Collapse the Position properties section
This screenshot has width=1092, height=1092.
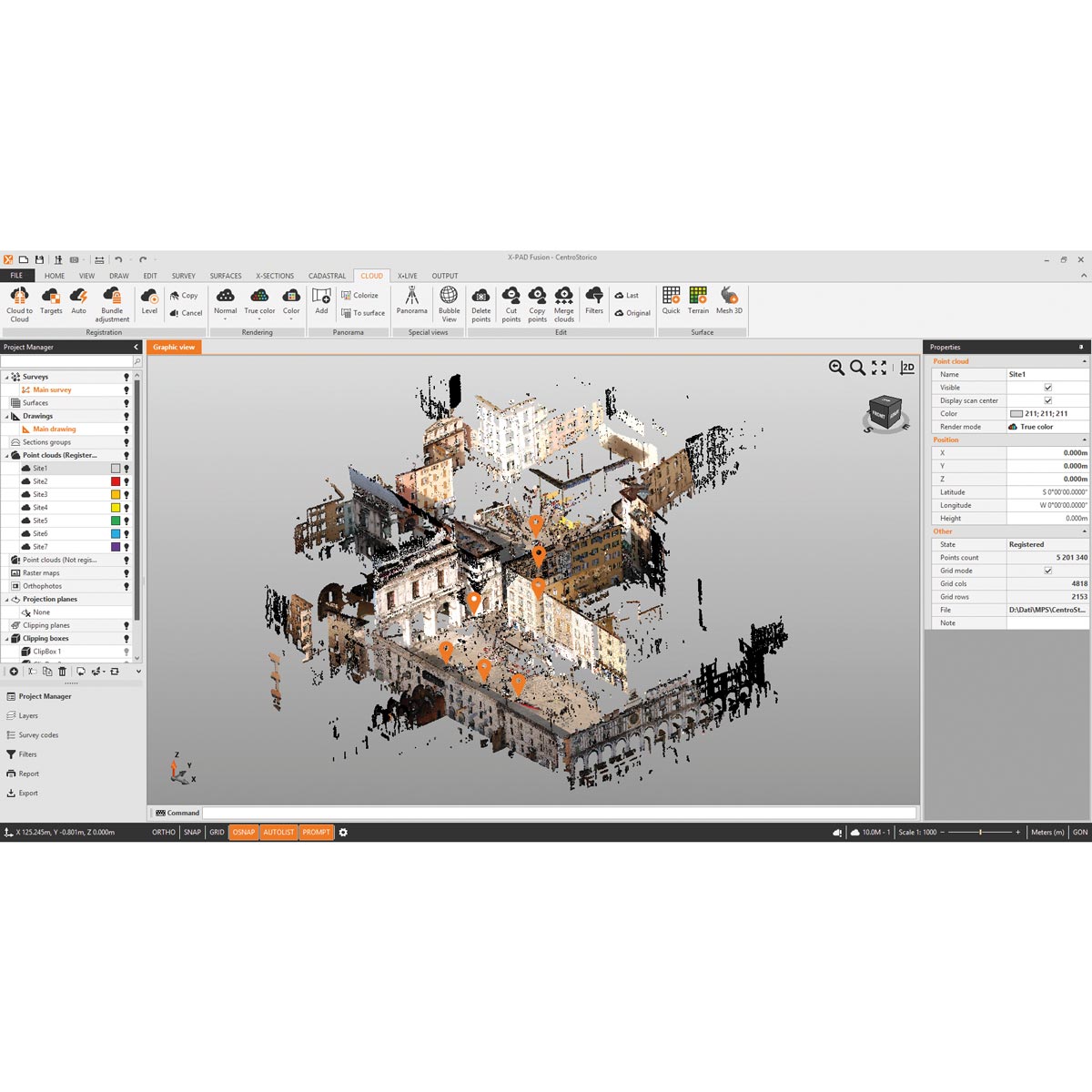pos(1084,440)
